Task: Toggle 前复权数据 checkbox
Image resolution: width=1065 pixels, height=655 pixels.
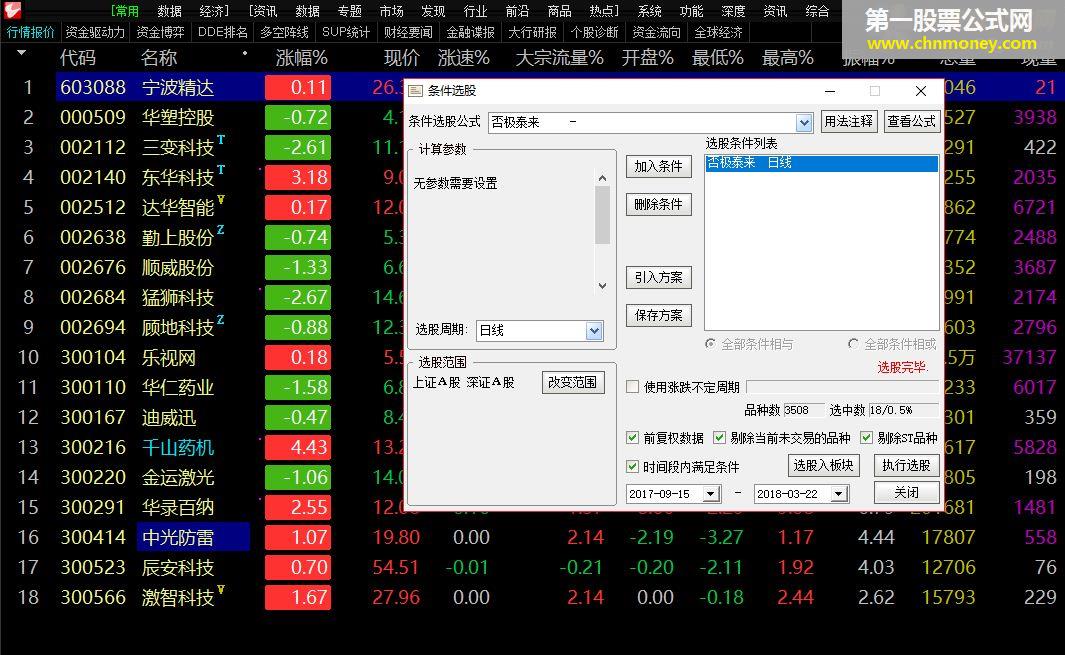Action: (x=632, y=438)
